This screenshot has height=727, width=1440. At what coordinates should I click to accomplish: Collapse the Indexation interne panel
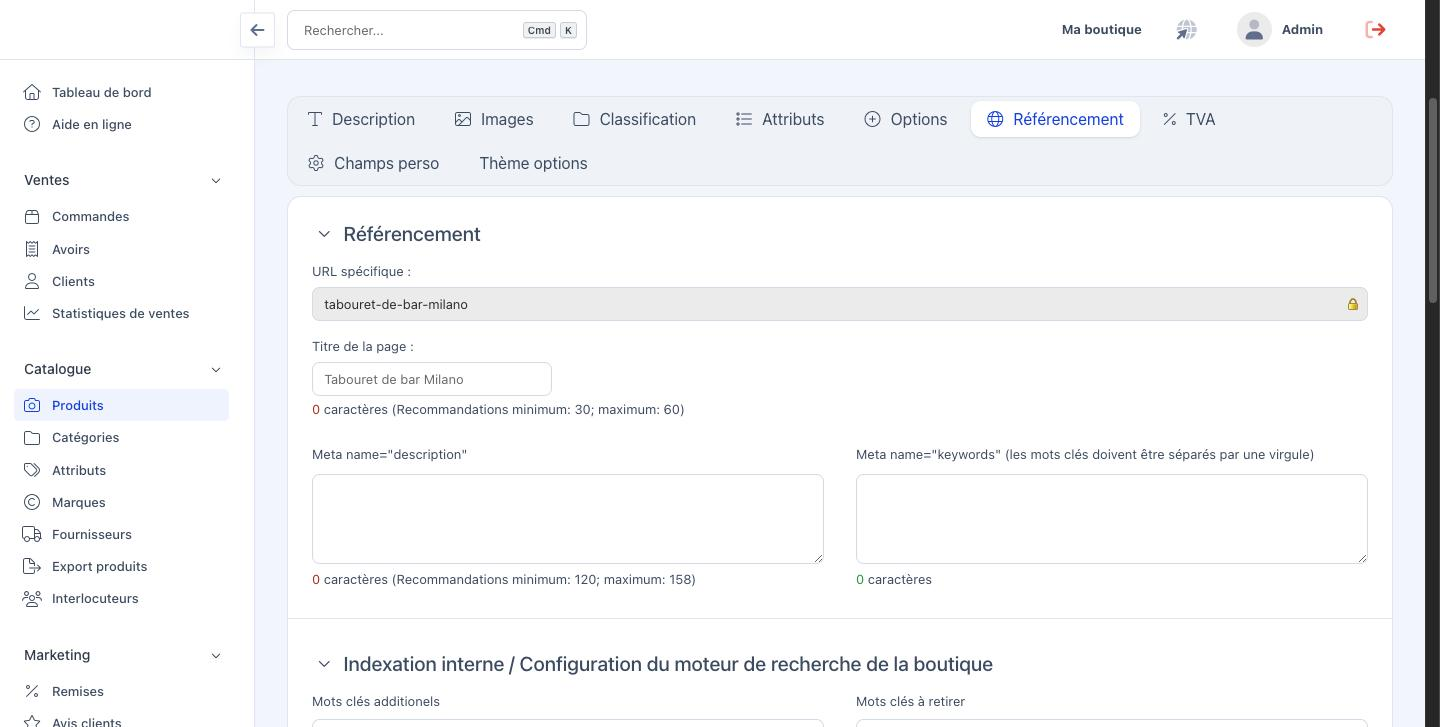(x=324, y=664)
